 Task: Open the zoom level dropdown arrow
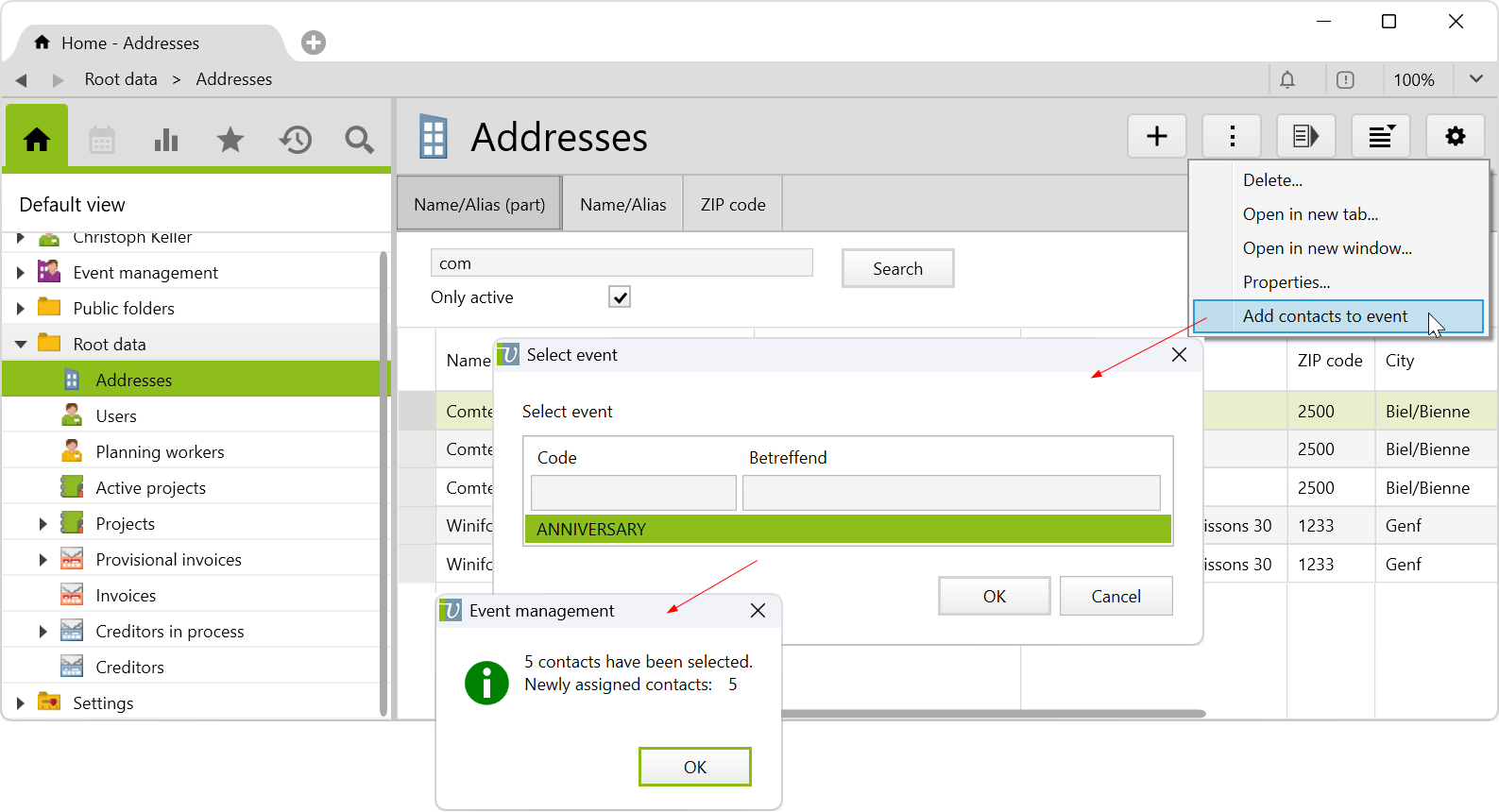[x=1475, y=79]
